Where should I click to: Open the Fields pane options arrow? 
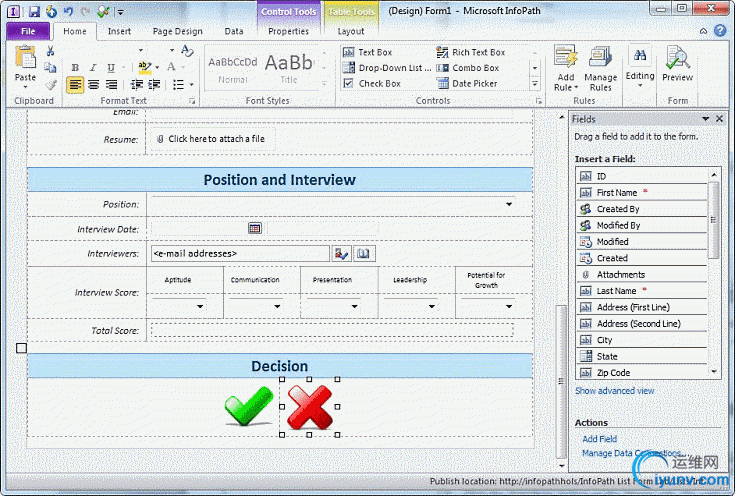[705, 119]
